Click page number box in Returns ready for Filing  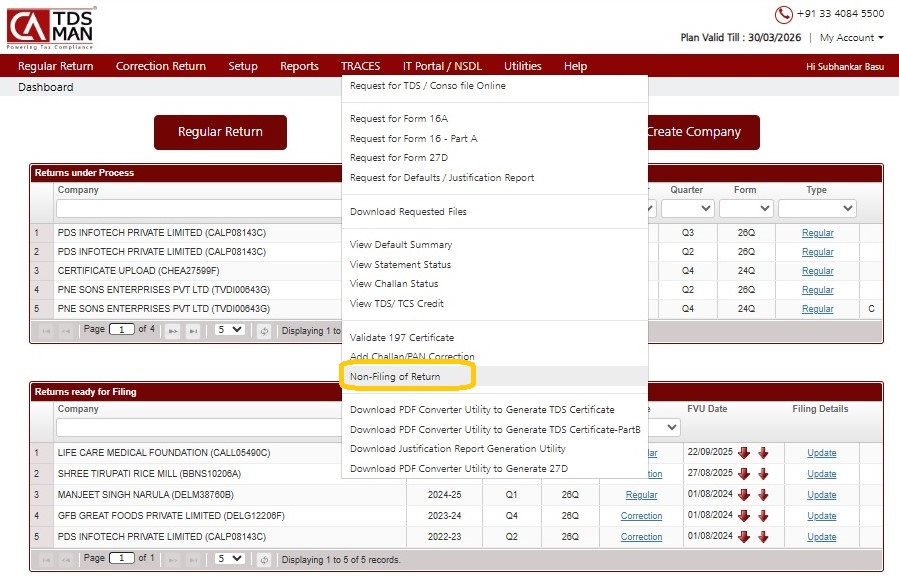[x=122, y=559]
